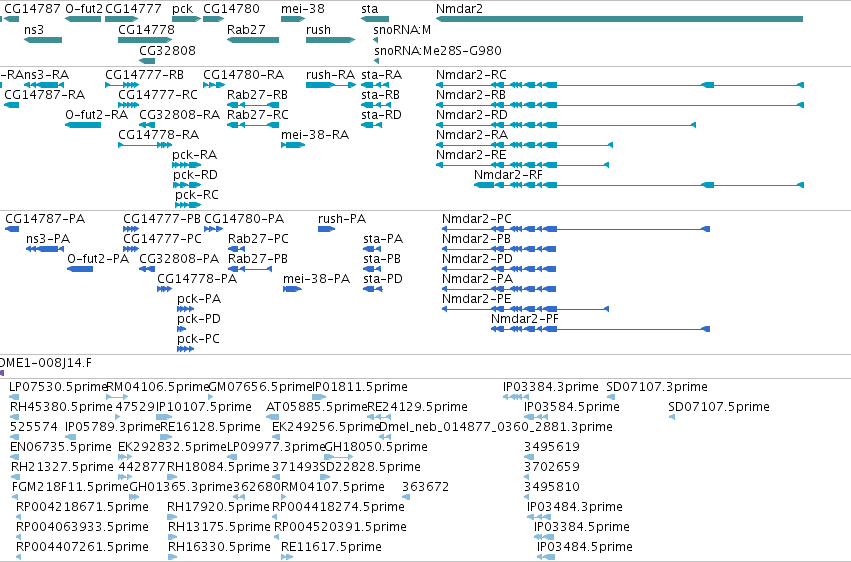Click the ns3 gene label
Viewport: 851px width, 562px height.
(x=34, y=29)
